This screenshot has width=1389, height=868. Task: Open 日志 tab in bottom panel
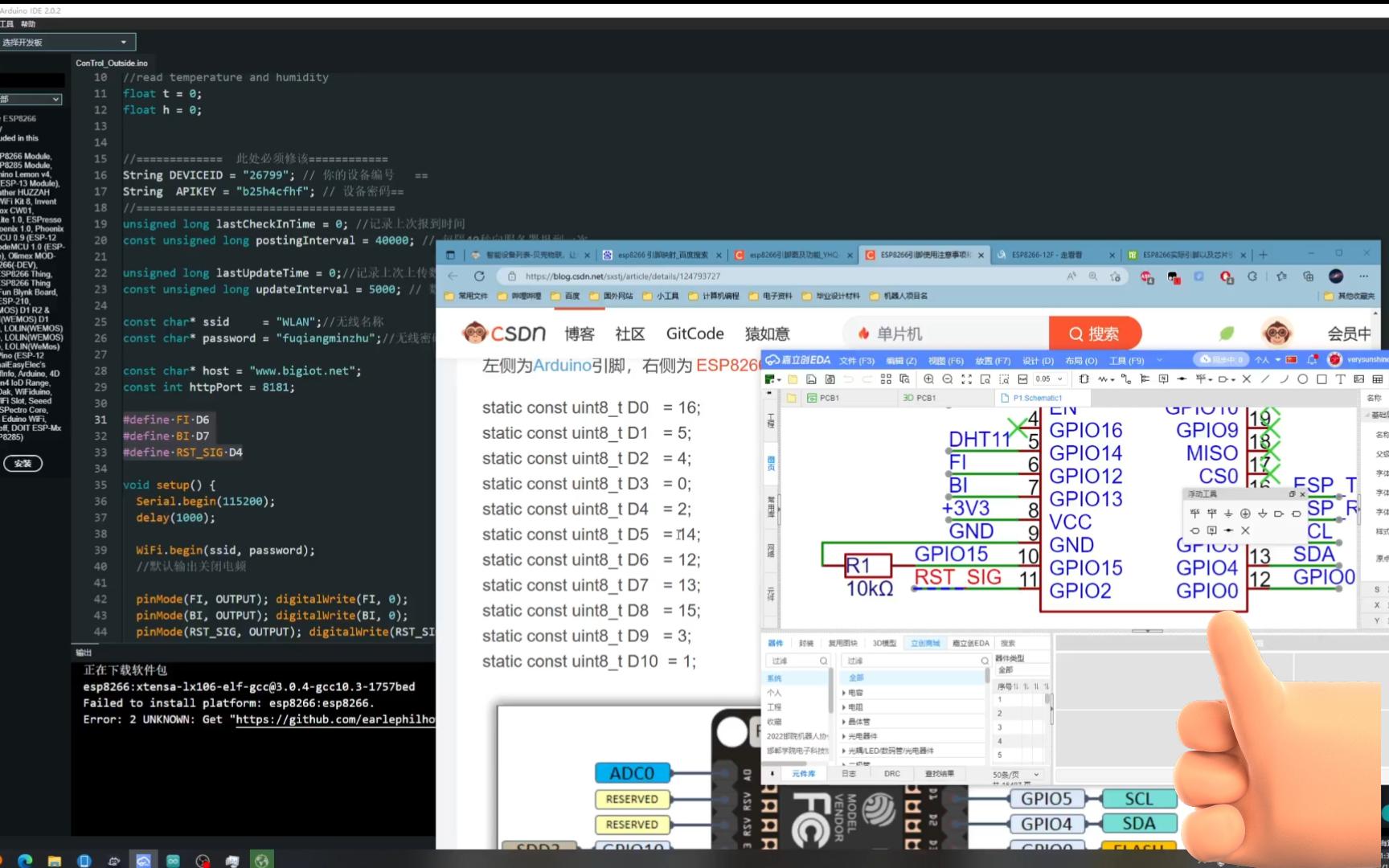848,773
